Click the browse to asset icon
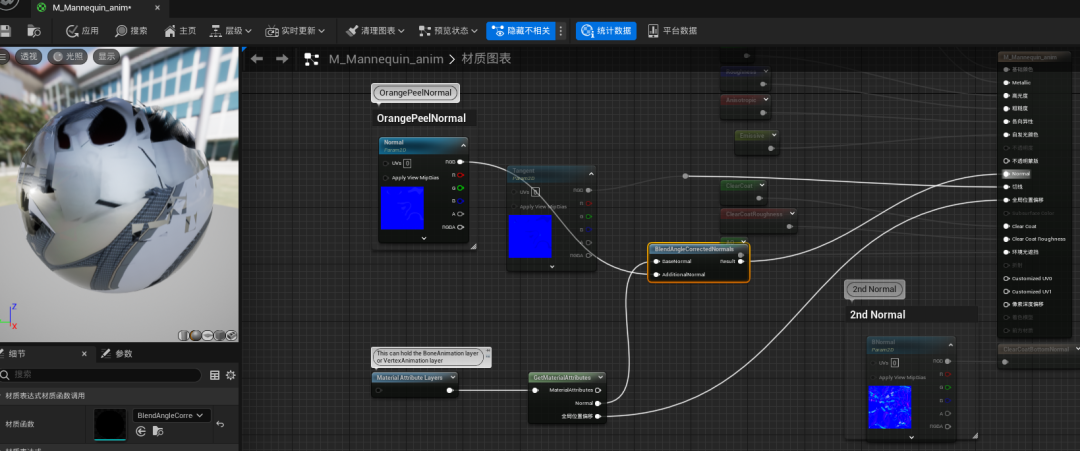The height and width of the screenshot is (451, 1080). click(x=33, y=31)
